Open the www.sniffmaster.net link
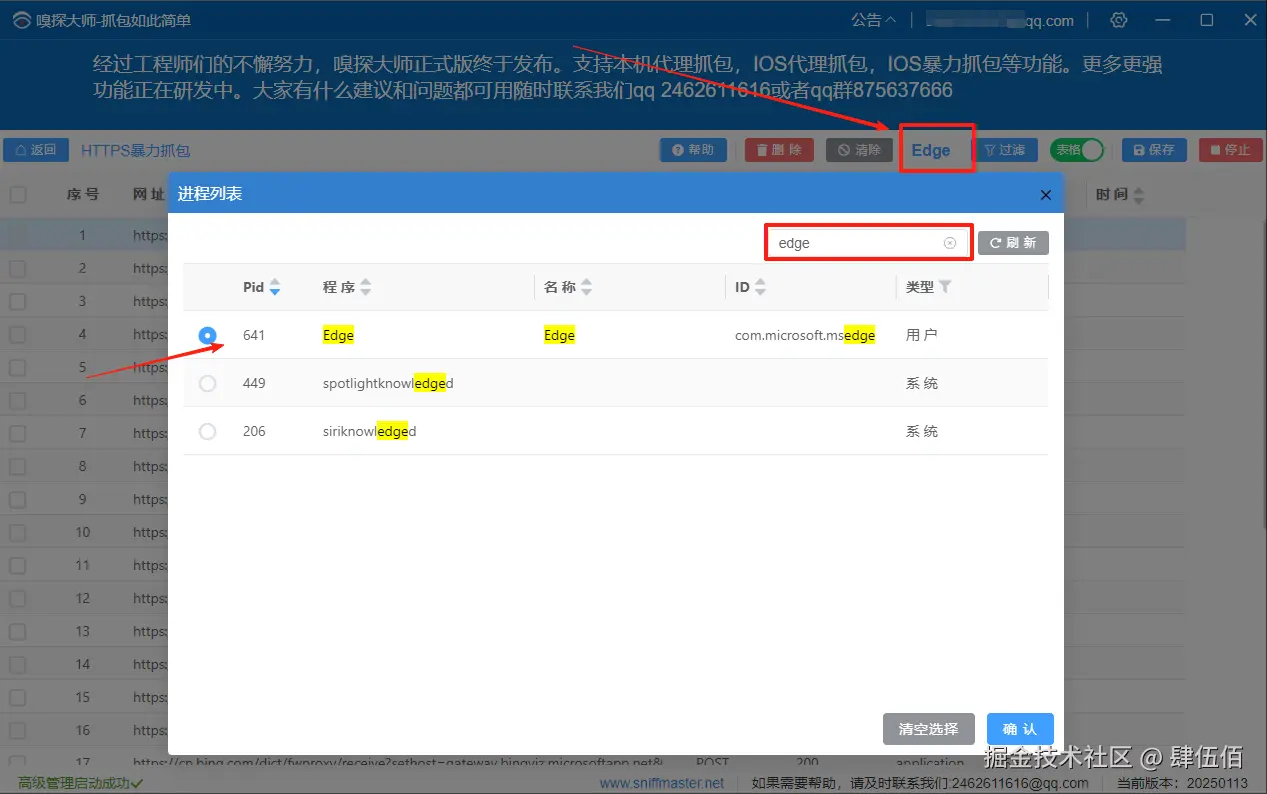The image size is (1267, 794). [661, 783]
